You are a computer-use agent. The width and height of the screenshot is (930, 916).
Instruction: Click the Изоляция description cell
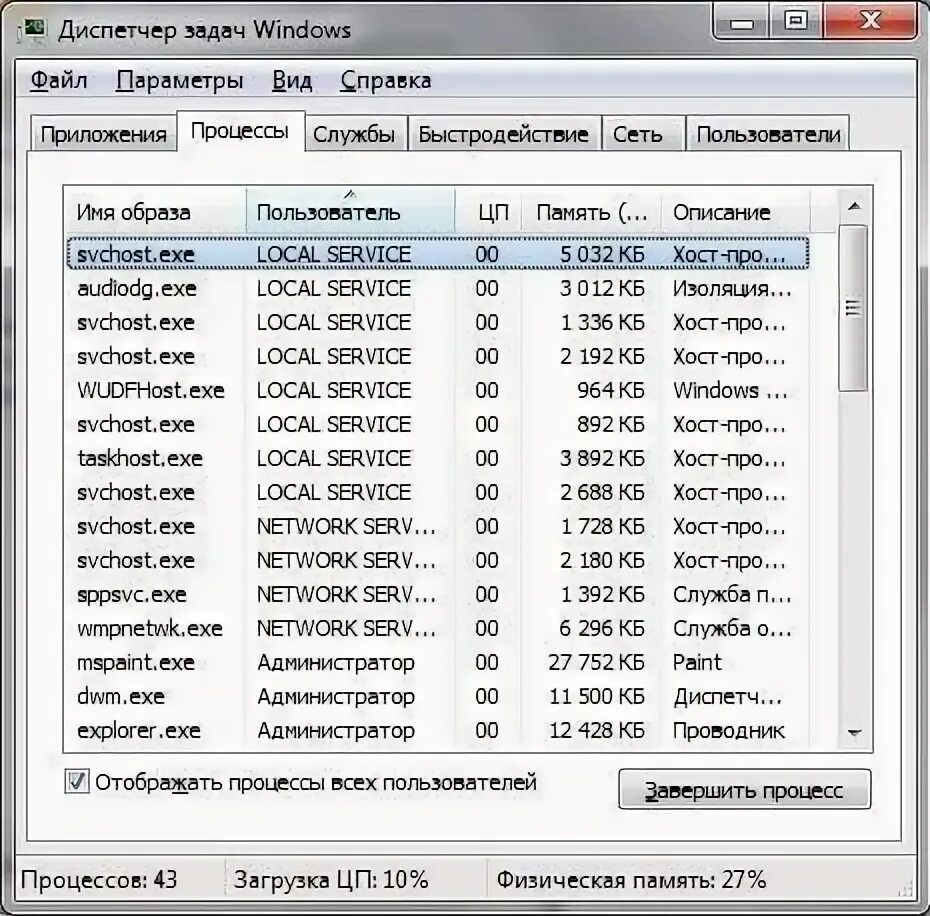click(732, 288)
